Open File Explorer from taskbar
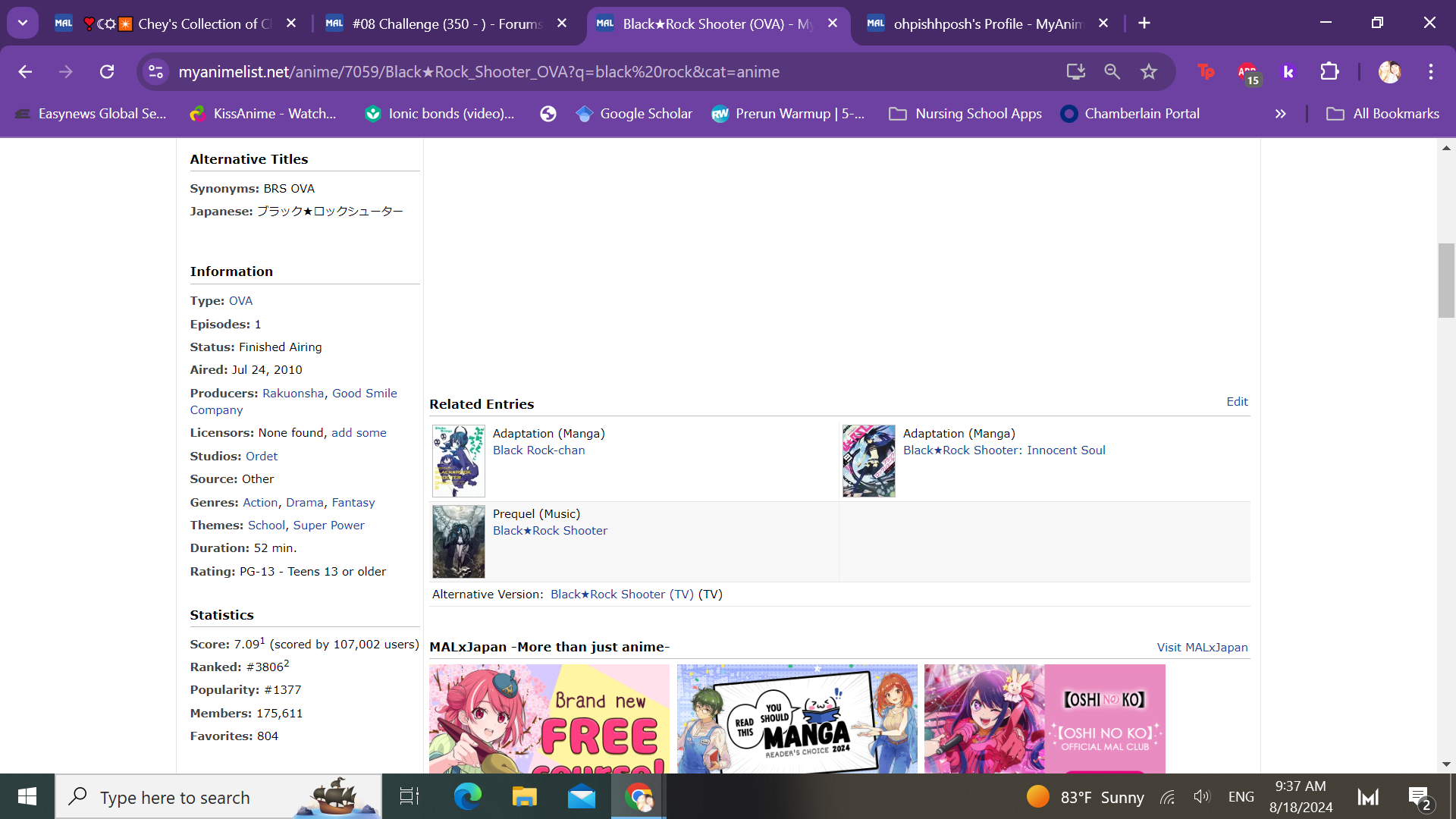Screen dimensions: 1456x819 (x=524, y=797)
